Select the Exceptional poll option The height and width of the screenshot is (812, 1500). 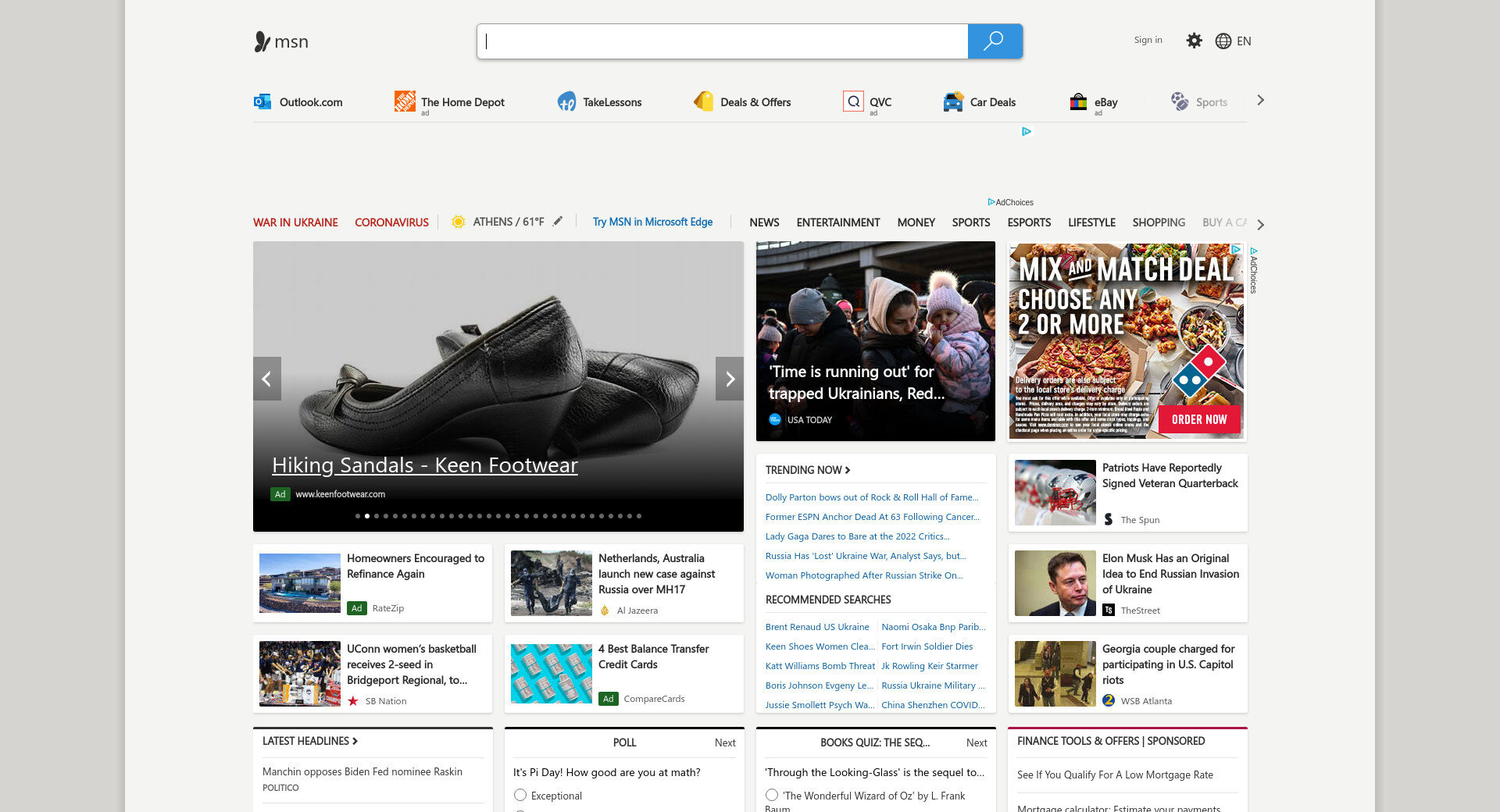click(520, 795)
